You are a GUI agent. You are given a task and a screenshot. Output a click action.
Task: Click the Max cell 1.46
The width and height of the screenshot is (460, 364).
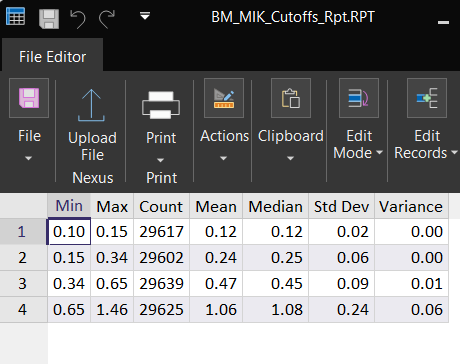[x=112, y=310]
